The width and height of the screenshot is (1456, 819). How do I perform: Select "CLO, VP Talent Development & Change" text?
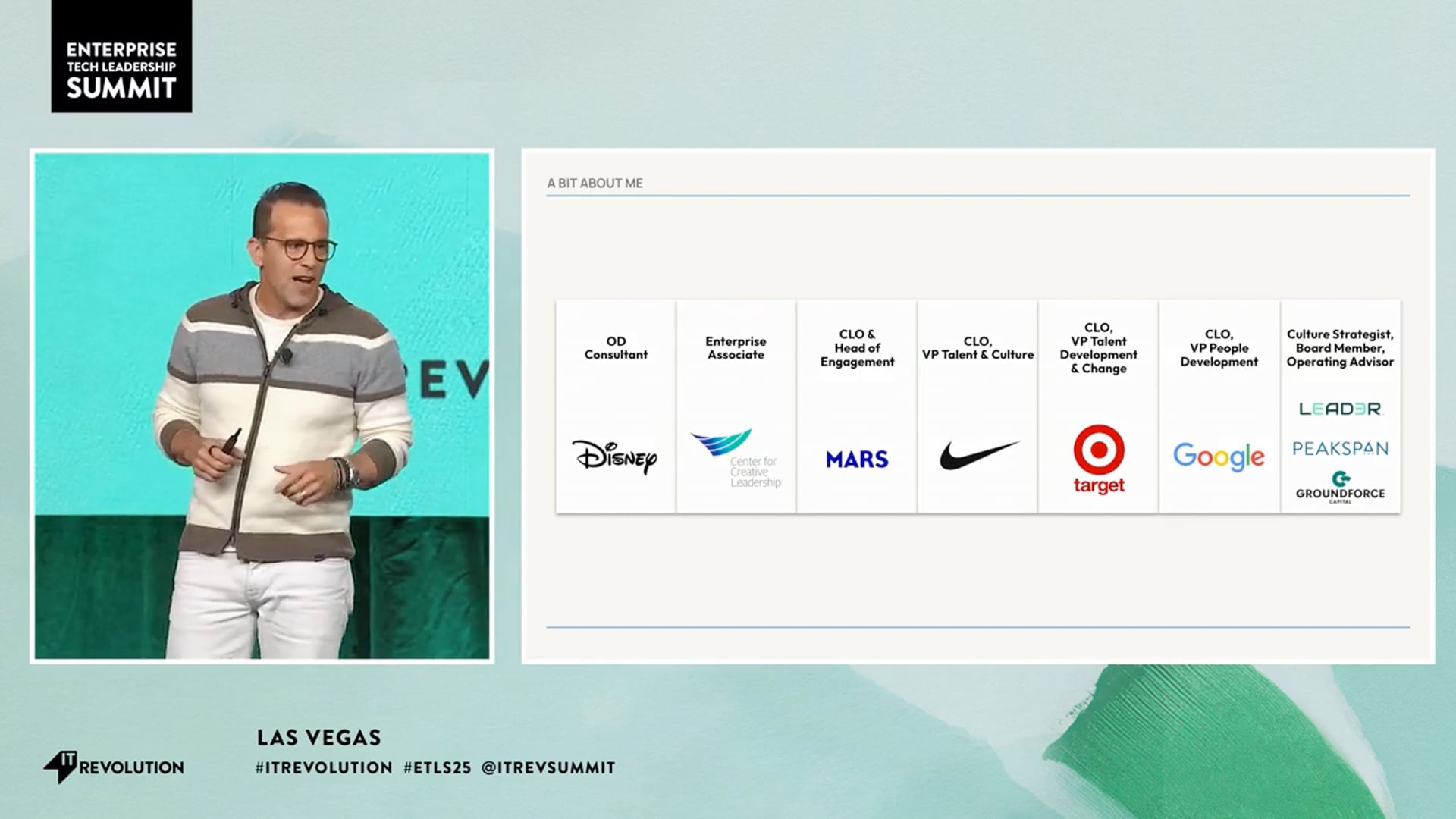(x=1098, y=348)
